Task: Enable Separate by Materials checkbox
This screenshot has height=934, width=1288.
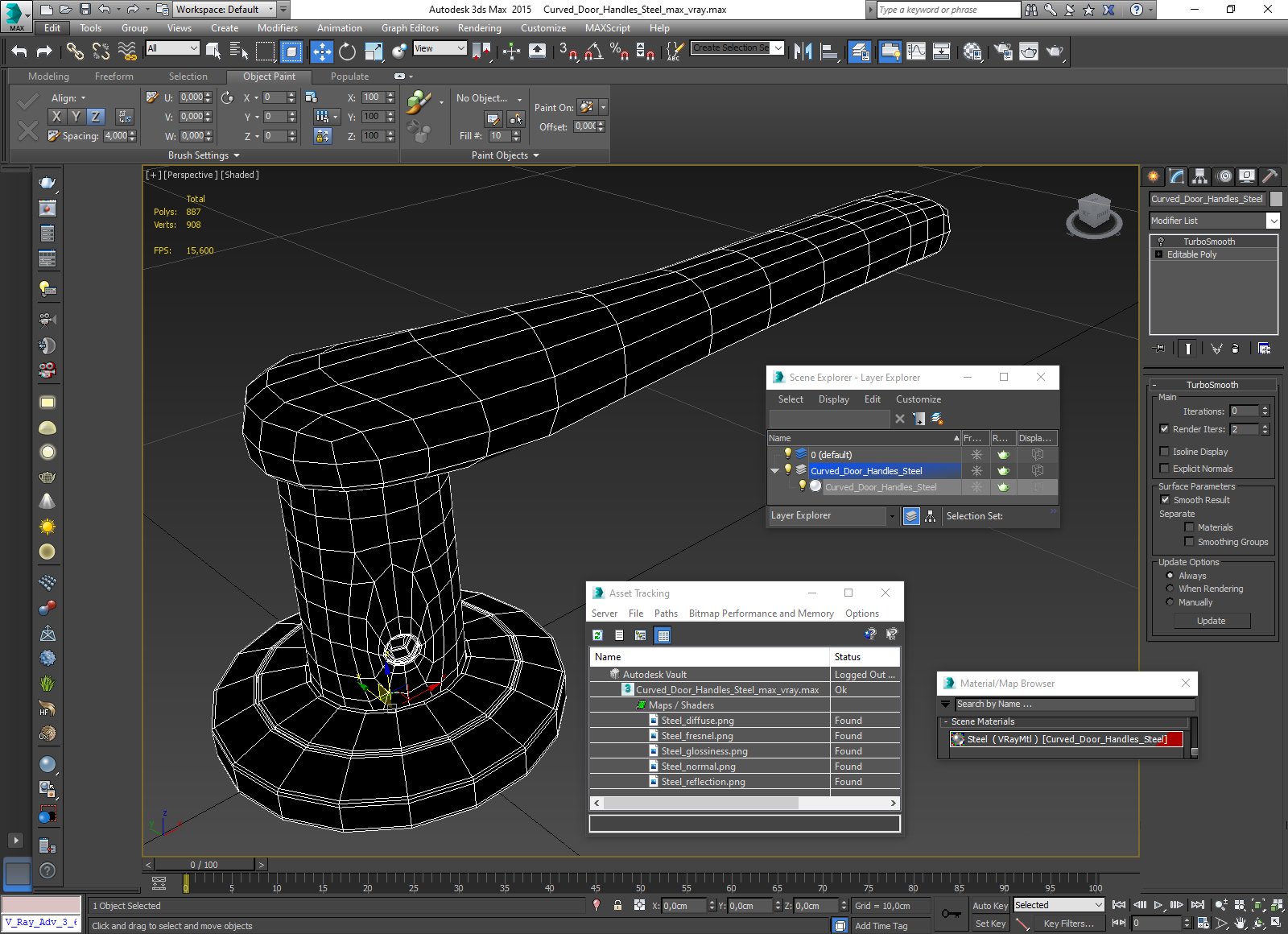Action: [1189, 527]
